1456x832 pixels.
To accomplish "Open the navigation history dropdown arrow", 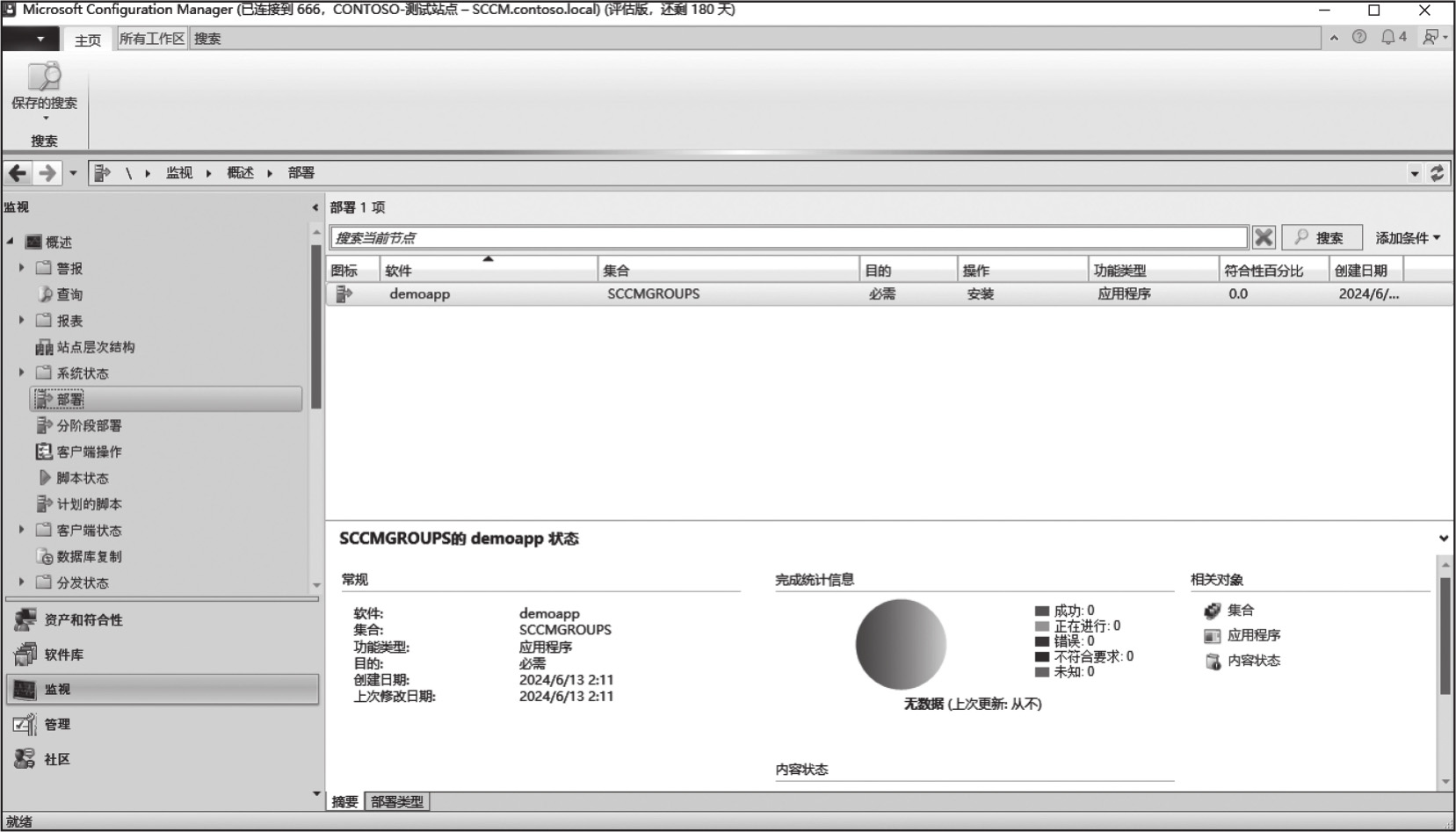I will tap(73, 173).
